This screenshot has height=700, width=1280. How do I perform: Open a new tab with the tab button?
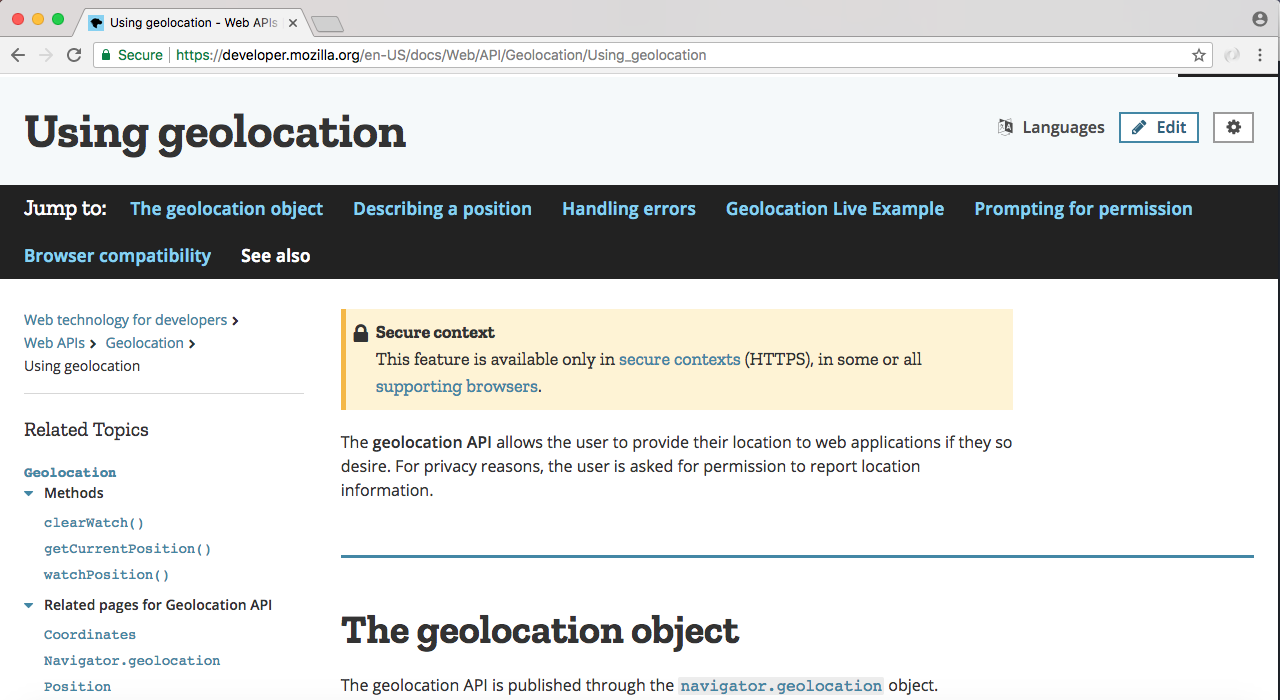(x=327, y=23)
